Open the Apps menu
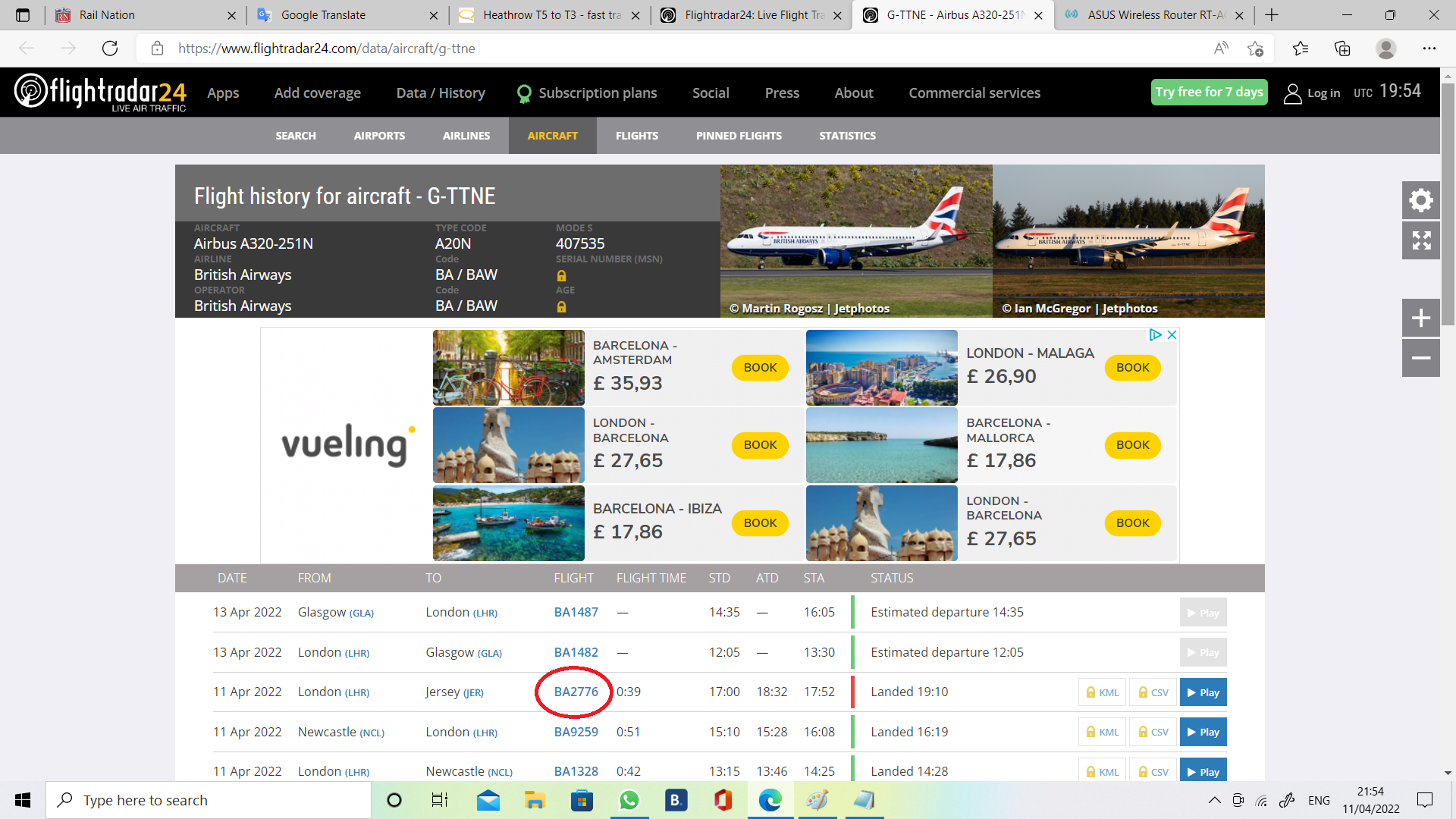This screenshot has height=819, width=1456. tap(223, 93)
